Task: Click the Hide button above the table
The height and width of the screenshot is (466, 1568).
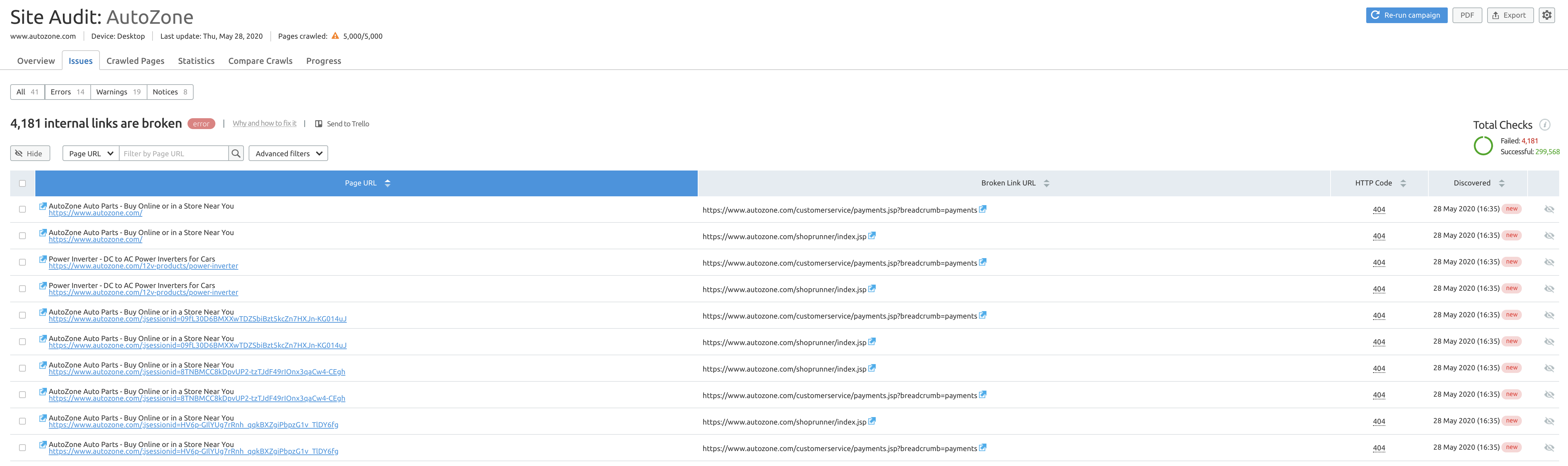Action: coord(30,153)
